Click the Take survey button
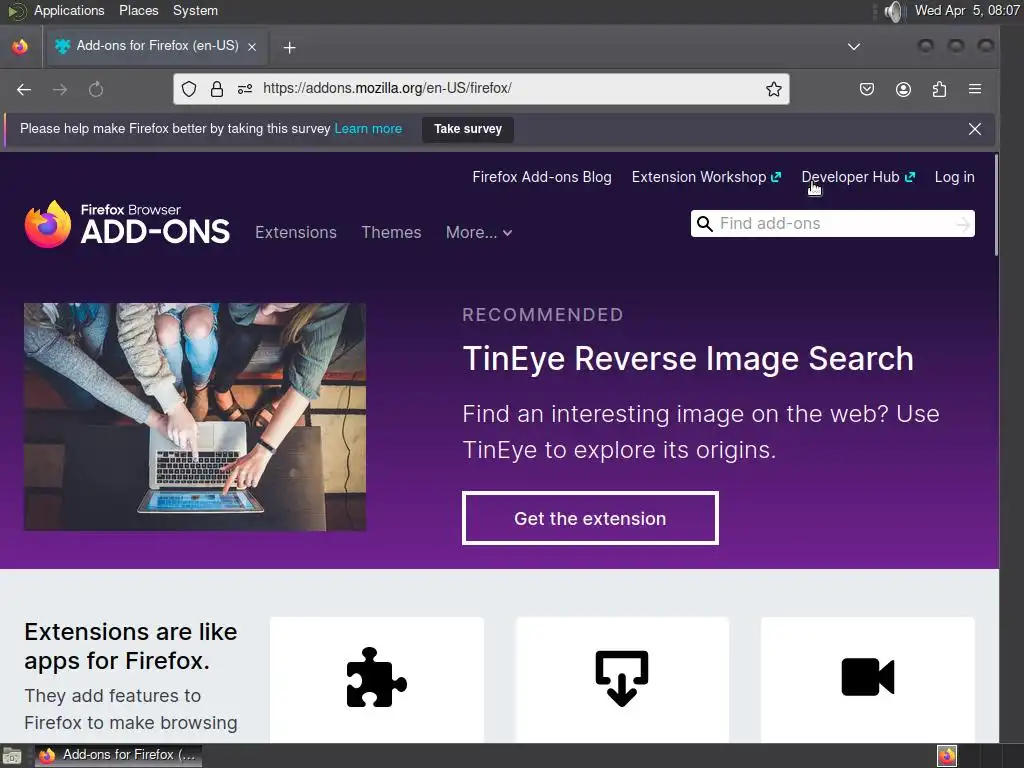The width and height of the screenshot is (1024, 768). 468,129
